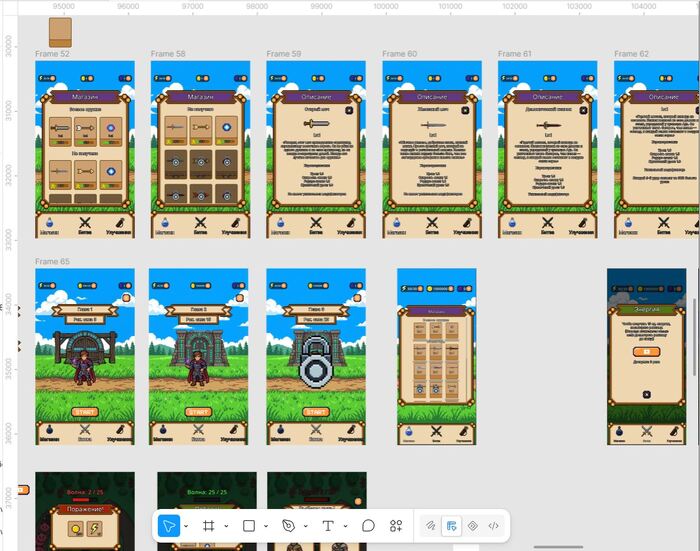
Task: Click the code brackets icon in toolbar
Action: 493,526
